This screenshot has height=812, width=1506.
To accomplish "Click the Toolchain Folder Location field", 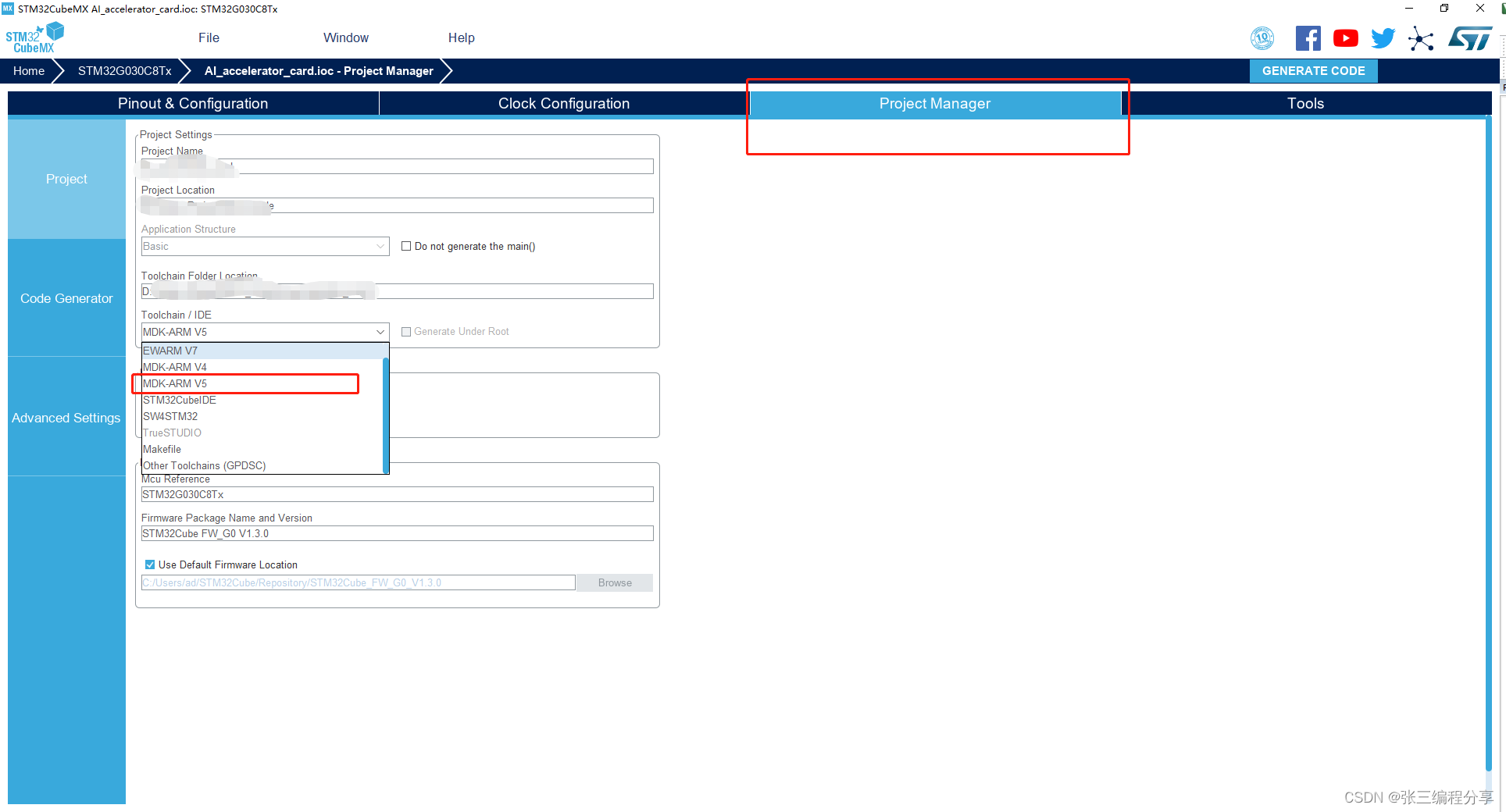I will pos(397,291).
